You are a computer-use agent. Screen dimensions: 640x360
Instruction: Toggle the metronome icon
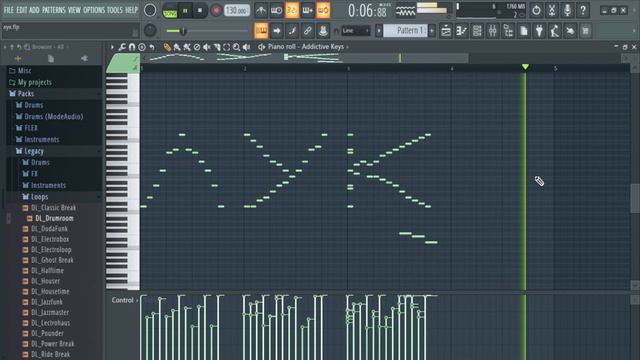pyautogui.click(x=261, y=10)
